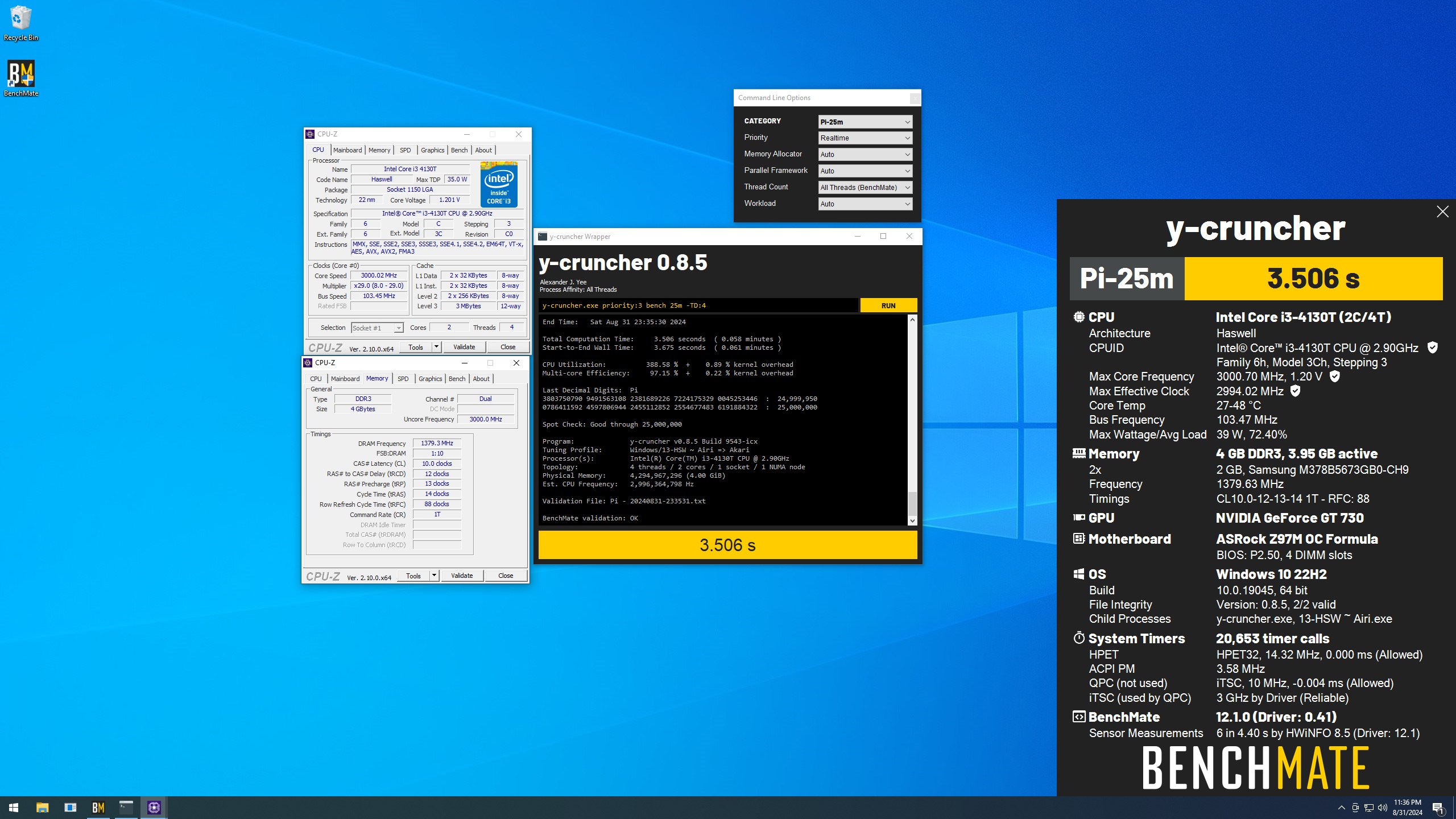
Task: Click the Windows Start button
Action: click(14, 807)
